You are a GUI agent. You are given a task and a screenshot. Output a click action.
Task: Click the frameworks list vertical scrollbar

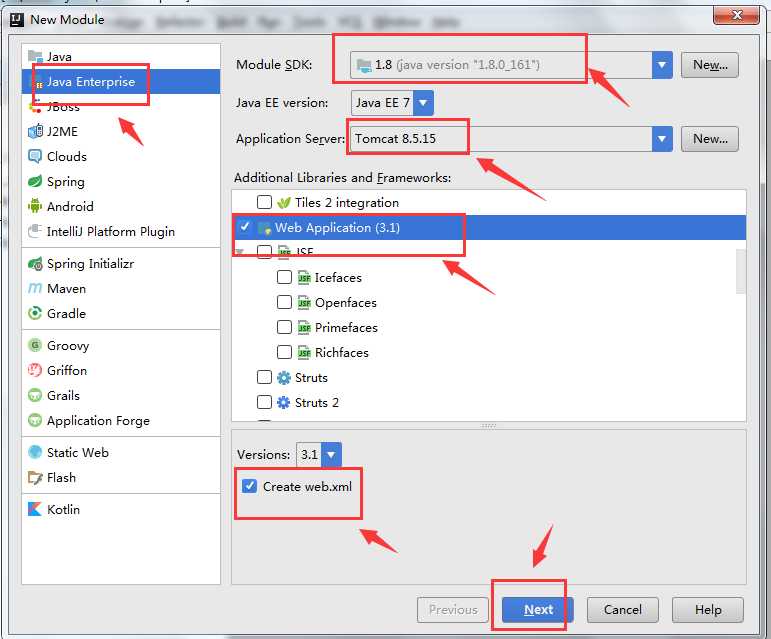click(741, 271)
